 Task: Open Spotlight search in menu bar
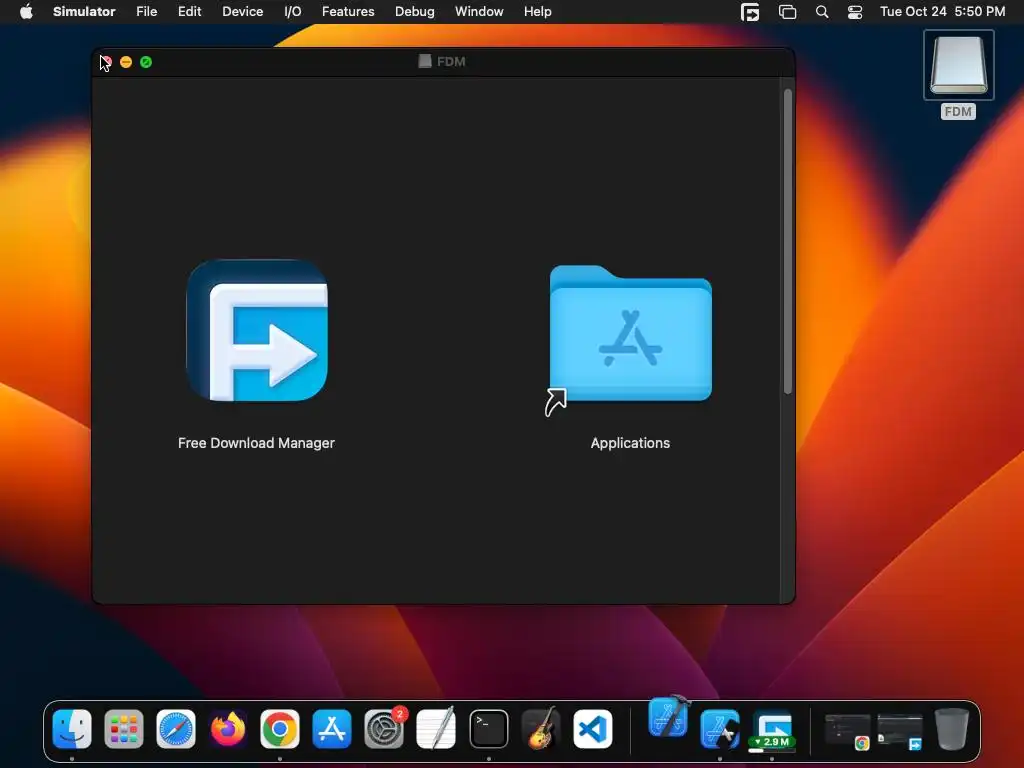pyautogui.click(x=822, y=12)
